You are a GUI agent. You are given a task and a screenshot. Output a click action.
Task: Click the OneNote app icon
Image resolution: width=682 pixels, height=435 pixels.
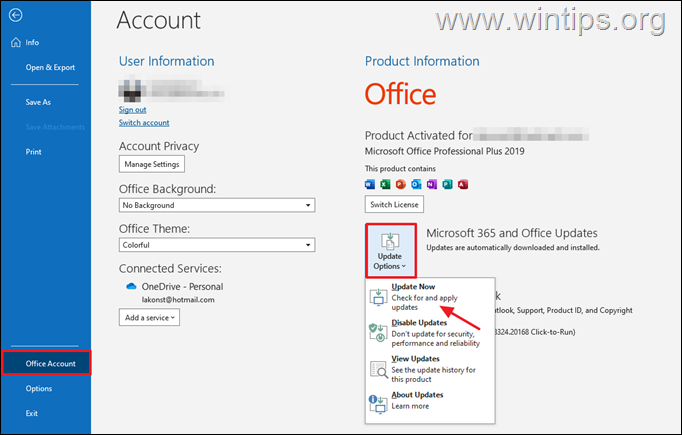[x=431, y=184]
